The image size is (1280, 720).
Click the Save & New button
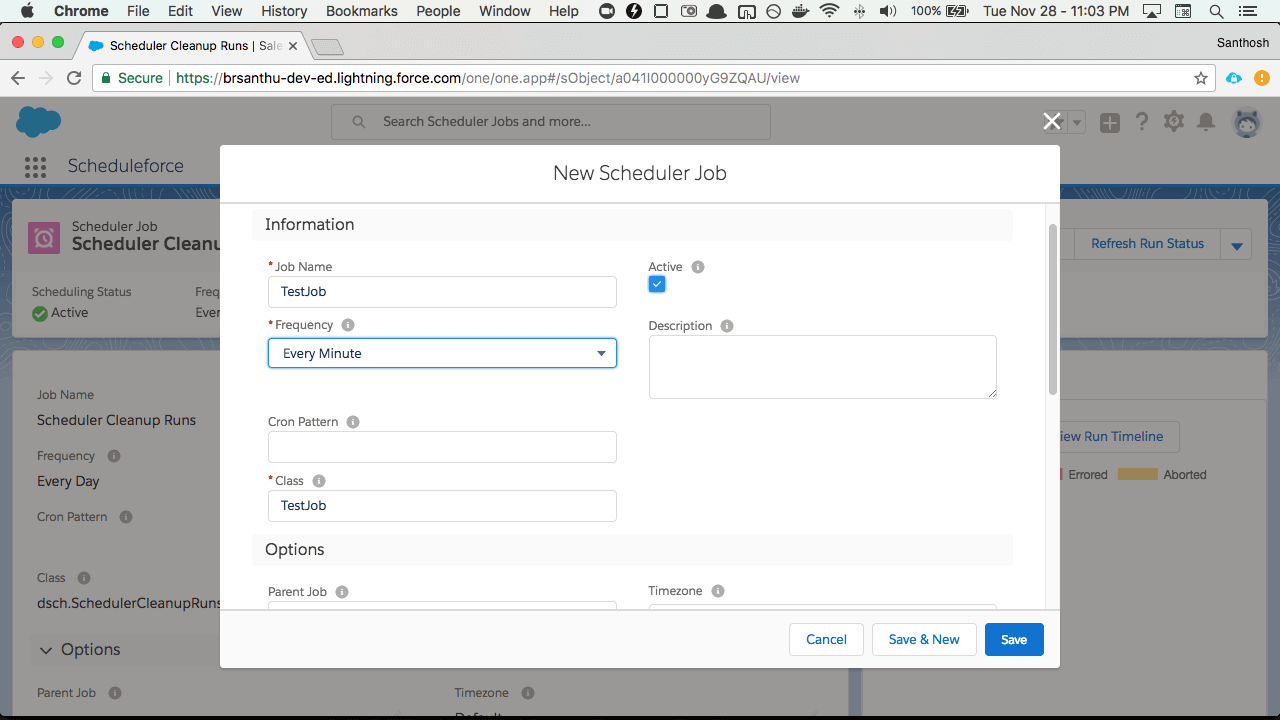tap(924, 640)
